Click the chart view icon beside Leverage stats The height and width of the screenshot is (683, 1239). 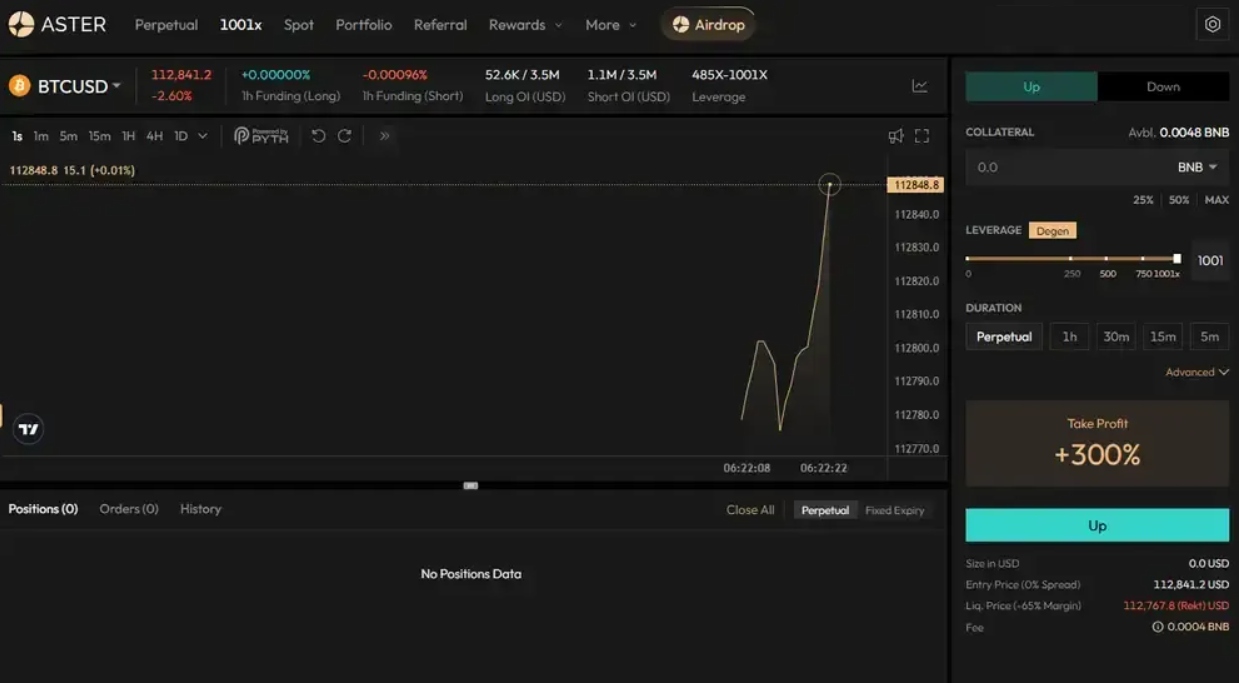pyautogui.click(x=920, y=87)
